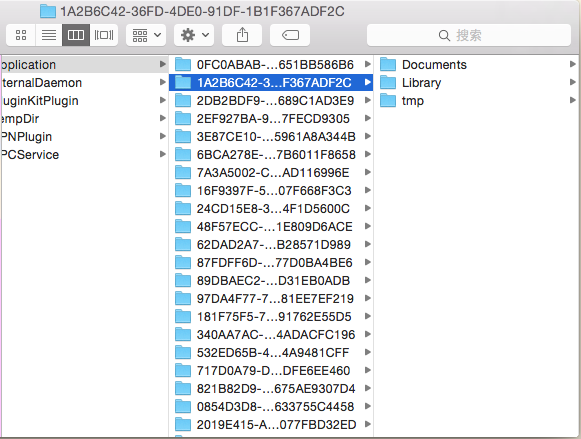Select column view mode
The width and height of the screenshot is (581, 439).
click(76, 35)
